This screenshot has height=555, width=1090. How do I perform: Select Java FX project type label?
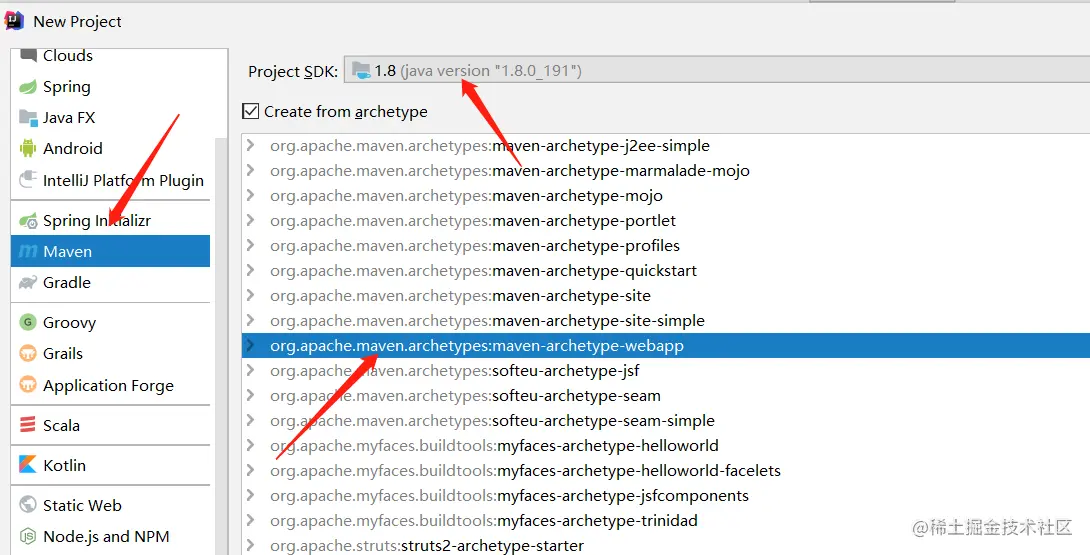(x=69, y=118)
